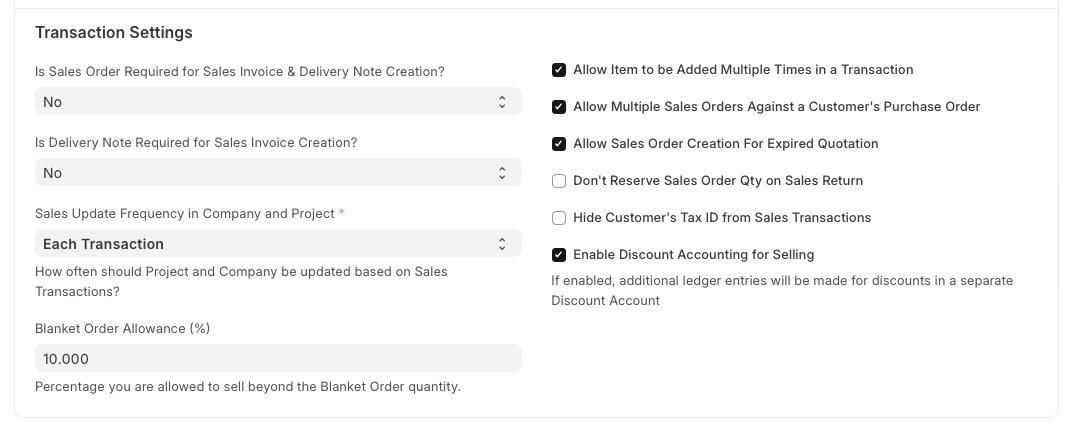
Task: Click the Blanket Order Allowance (%) label
Action: (x=122, y=328)
